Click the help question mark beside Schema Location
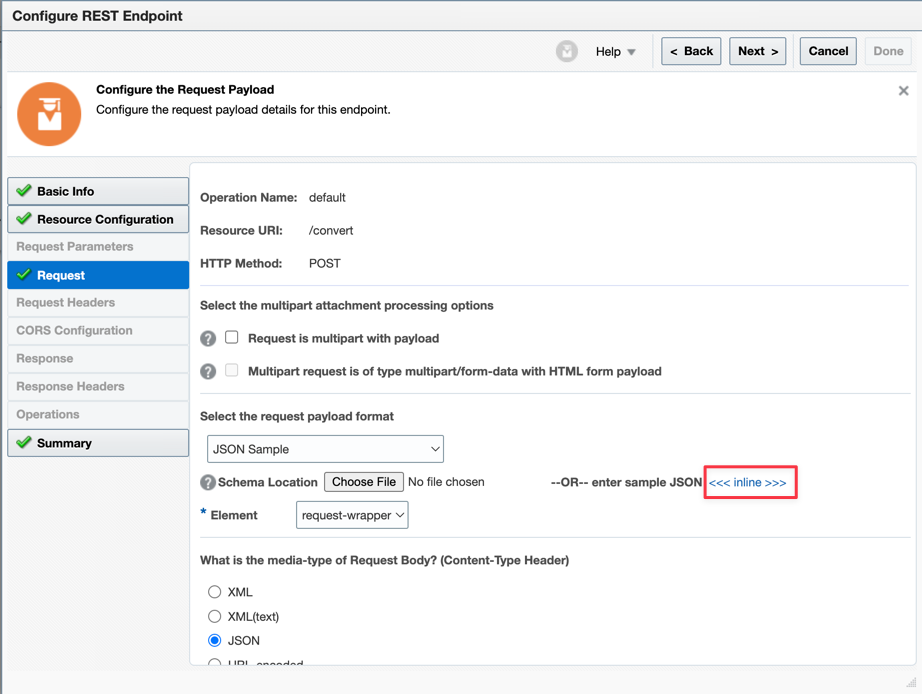This screenshot has width=922, height=694. tap(208, 481)
